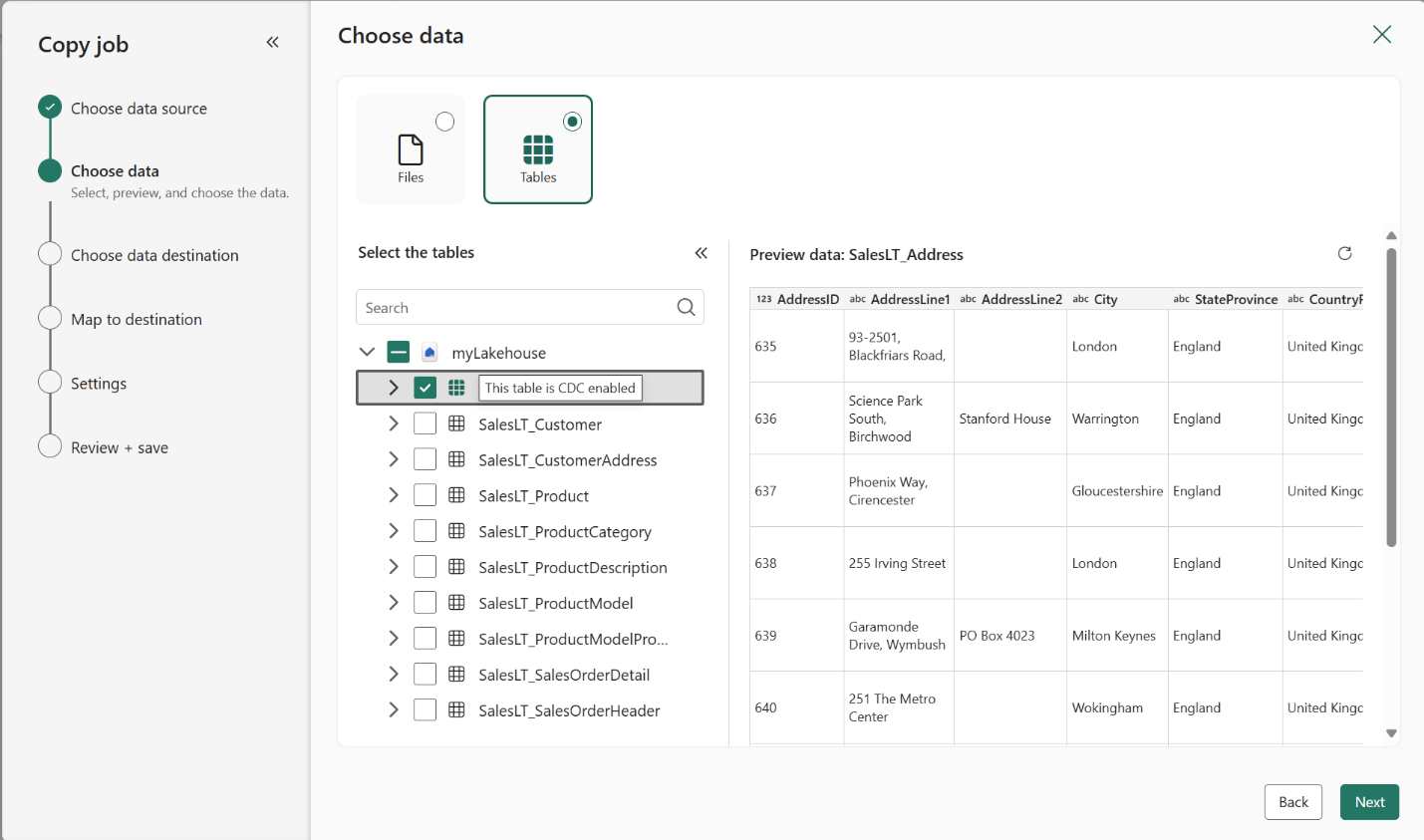Click the Back button

[1292, 802]
